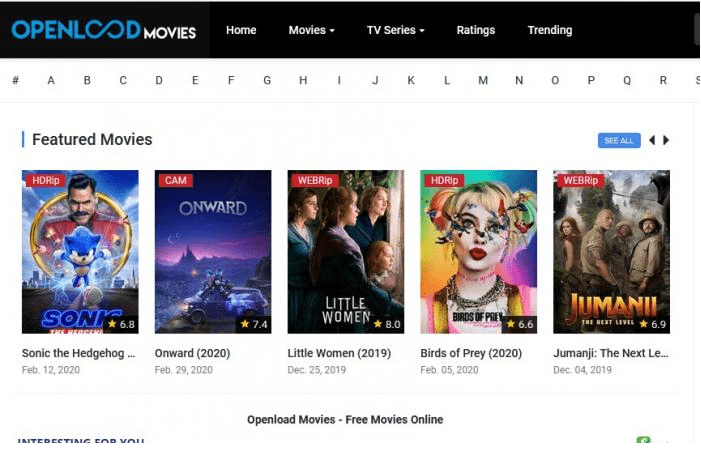Click the 7.4 star rating on Onward

pyautogui.click(x=254, y=324)
